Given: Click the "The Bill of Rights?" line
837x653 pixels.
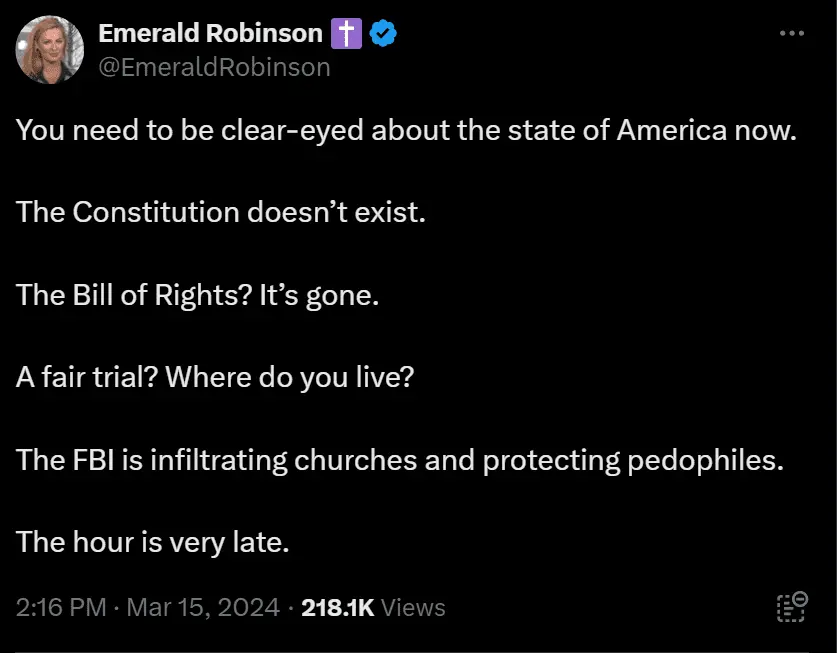Looking at the screenshot, I should click(x=198, y=295).
